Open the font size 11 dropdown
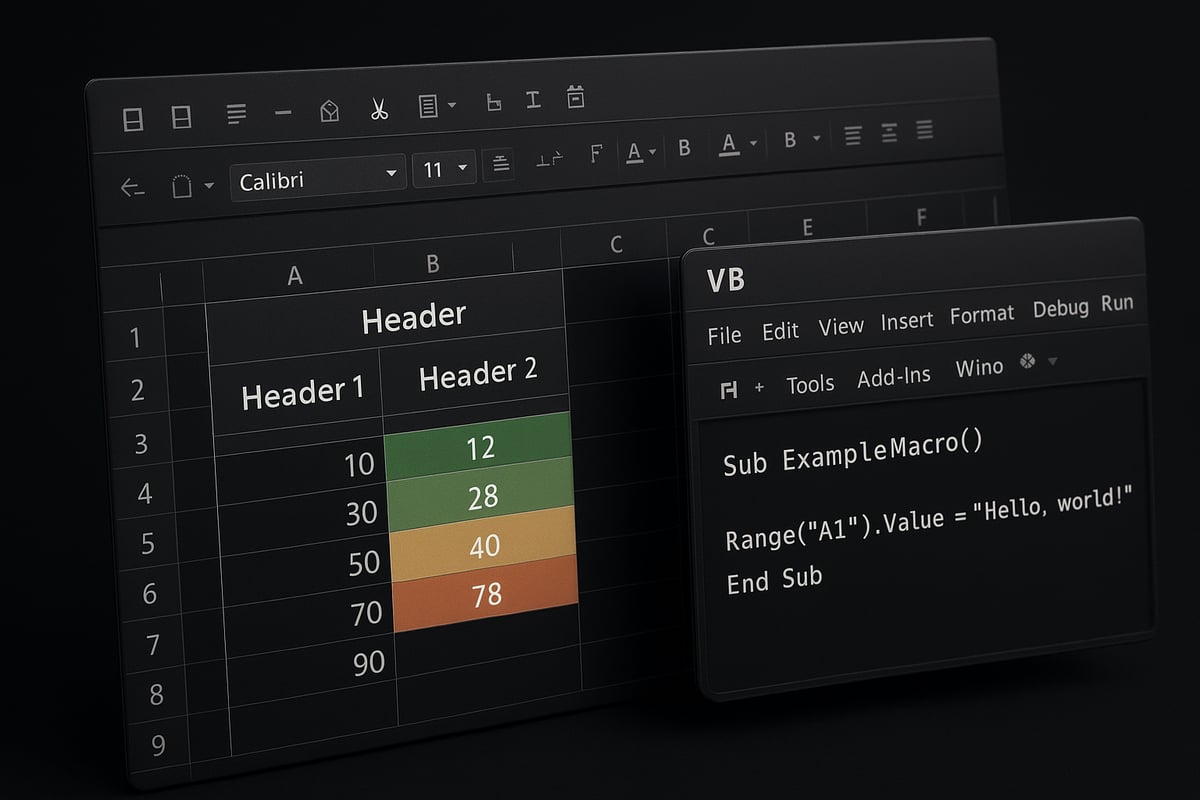The image size is (1200, 800). pyautogui.click(x=442, y=169)
